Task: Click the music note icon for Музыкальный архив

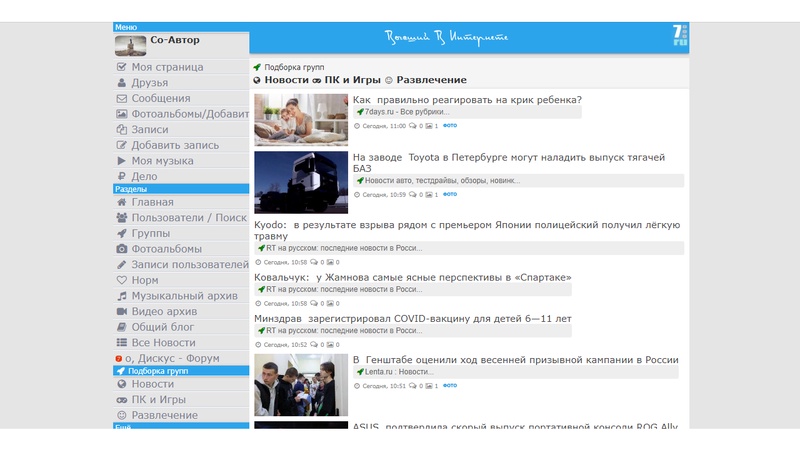Action: (x=122, y=296)
